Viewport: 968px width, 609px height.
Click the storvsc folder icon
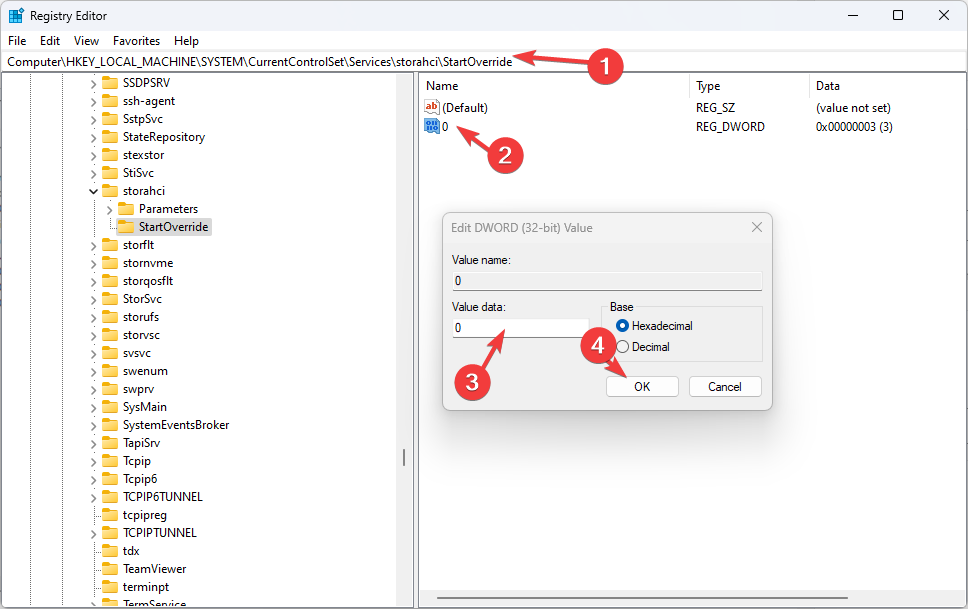(110, 335)
